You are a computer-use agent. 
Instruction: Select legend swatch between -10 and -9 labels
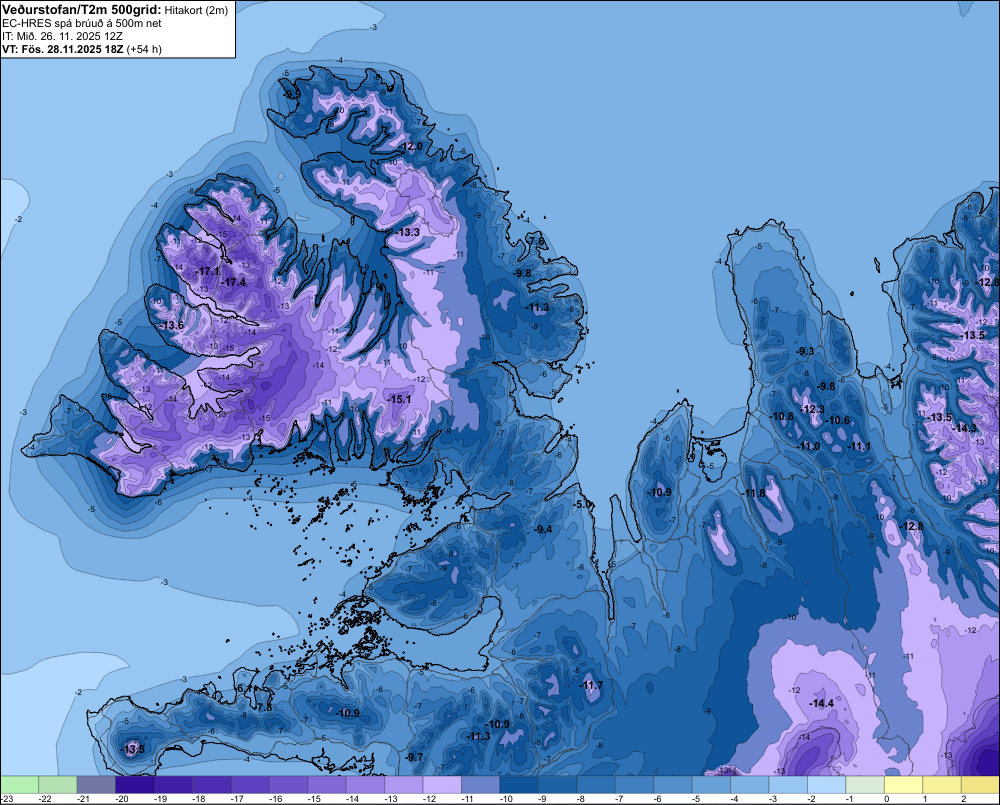point(519,784)
